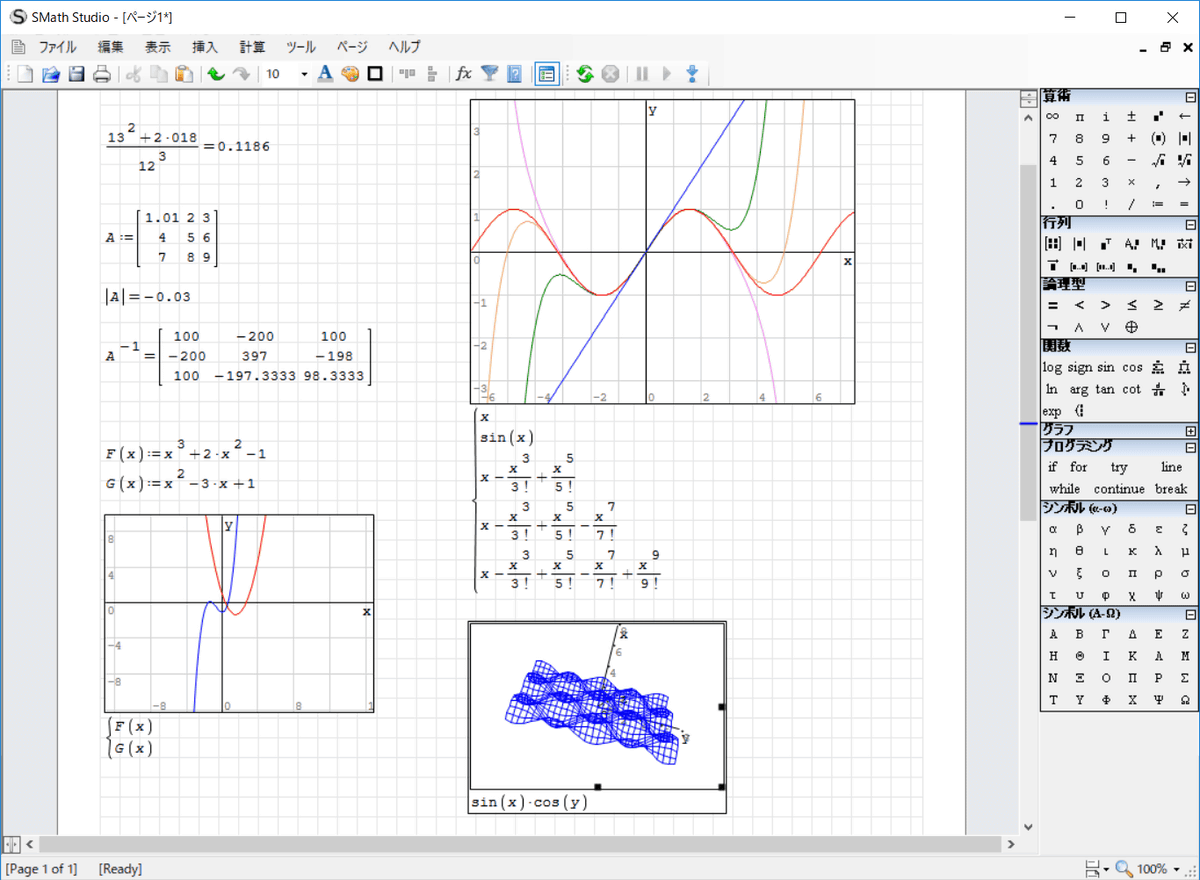Screen dimensions: 1200x880
Task: Collapse the シンボル (α-ω) panel
Action: [x=1190, y=508]
